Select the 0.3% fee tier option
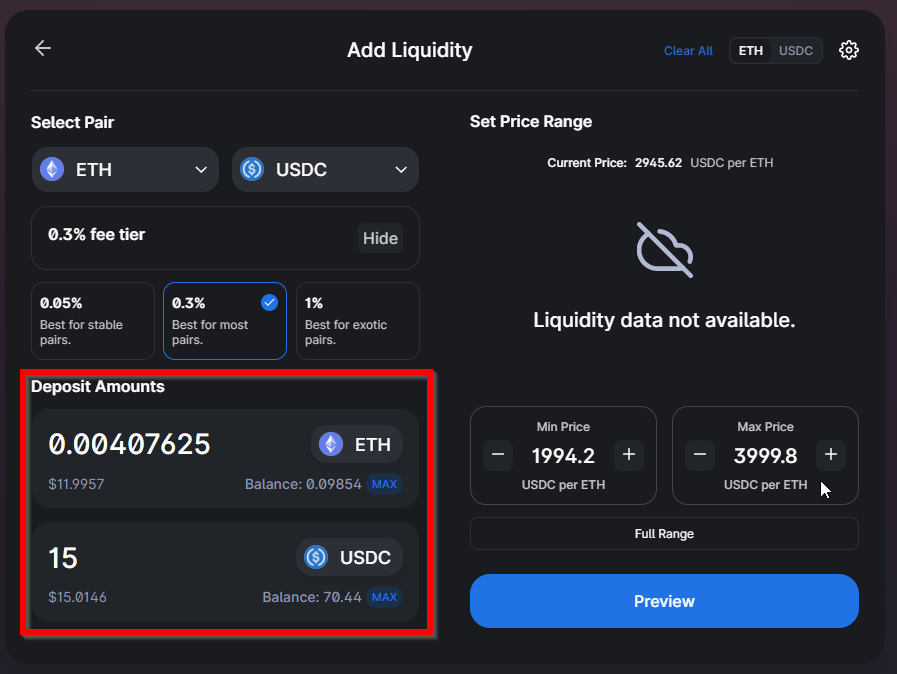The height and width of the screenshot is (674, 897). (225, 321)
